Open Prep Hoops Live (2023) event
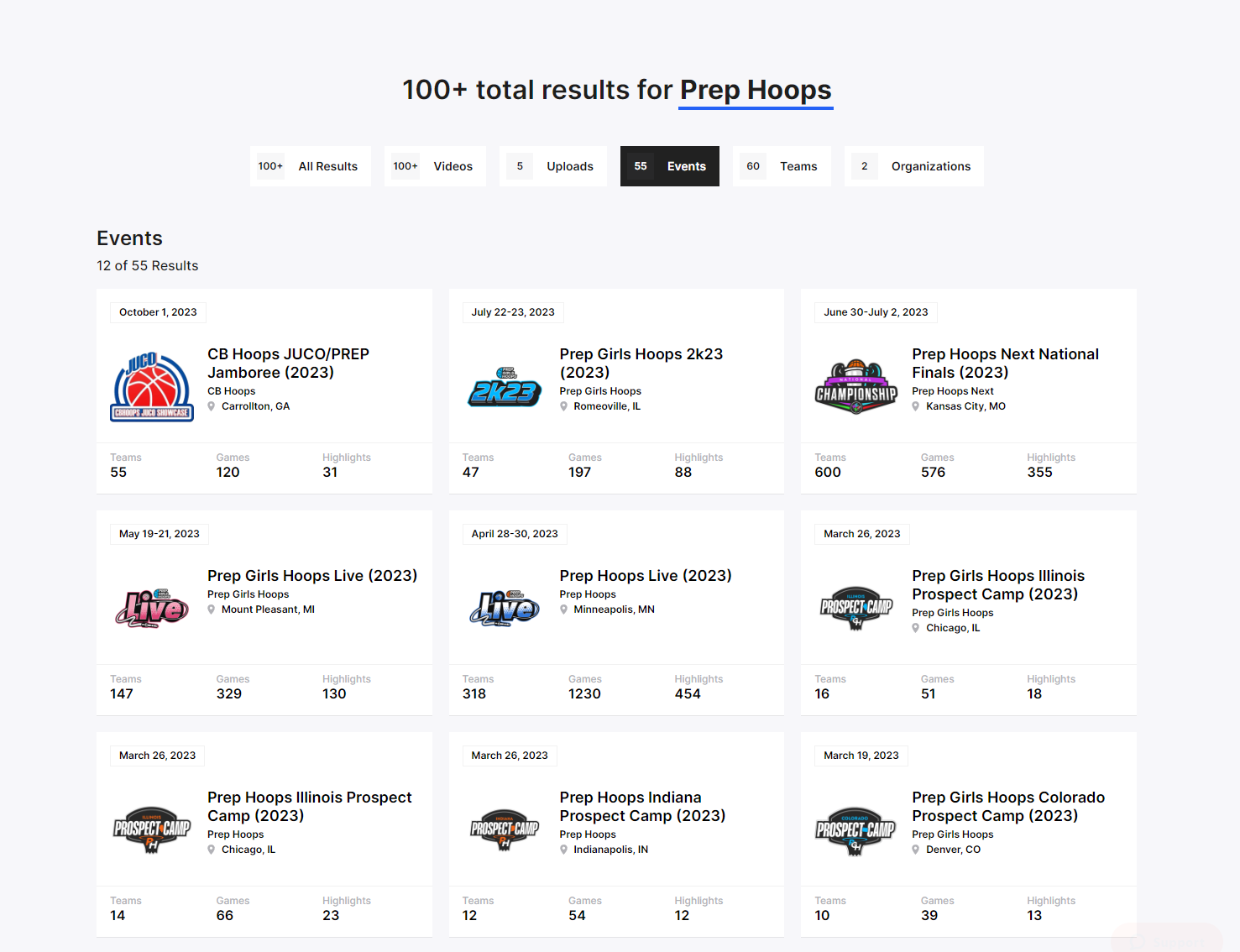The width and height of the screenshot is (1240, 952). click(646, 576)
